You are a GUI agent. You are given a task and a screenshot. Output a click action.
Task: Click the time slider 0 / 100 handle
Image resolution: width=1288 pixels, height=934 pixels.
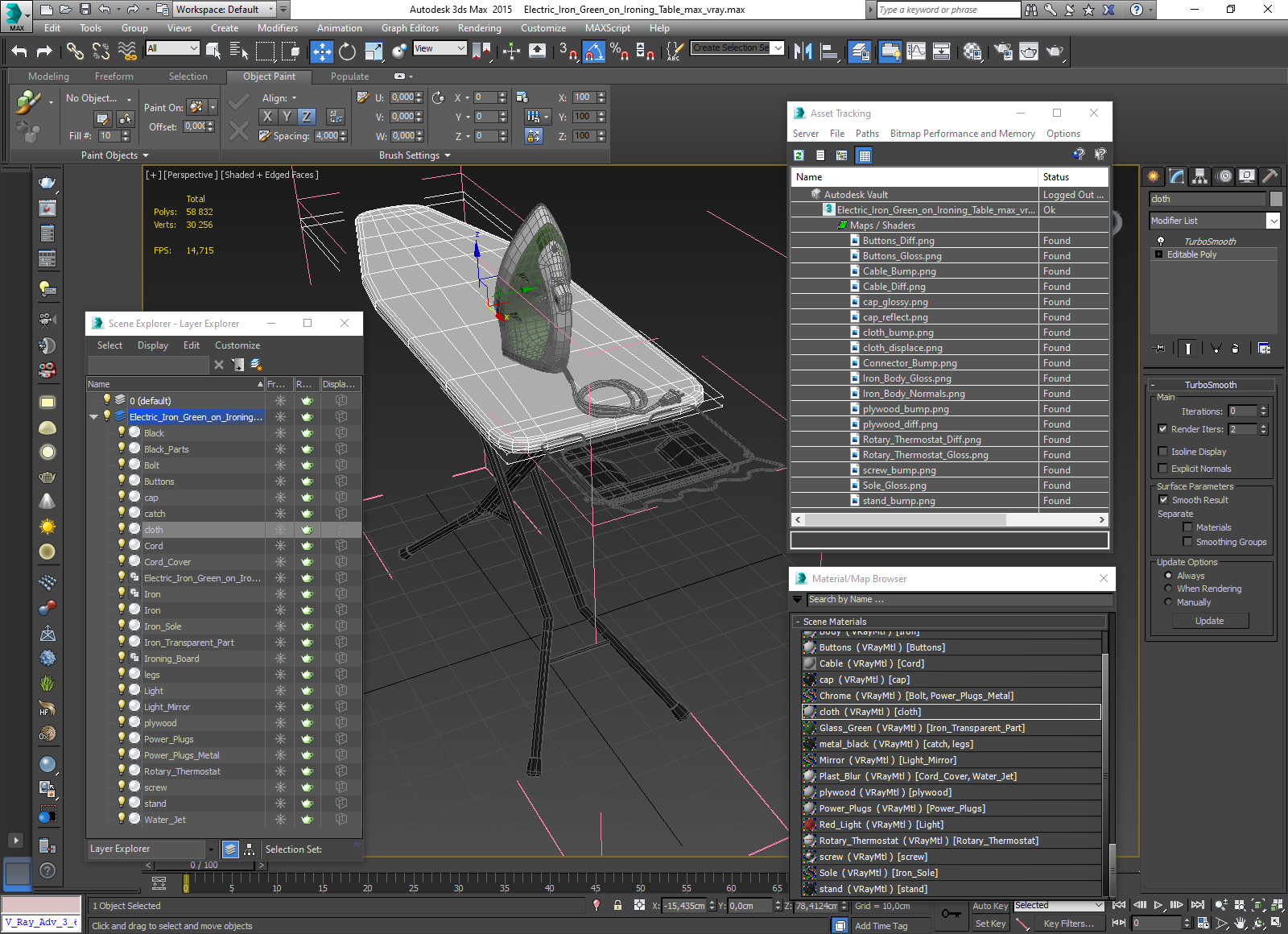204,865
